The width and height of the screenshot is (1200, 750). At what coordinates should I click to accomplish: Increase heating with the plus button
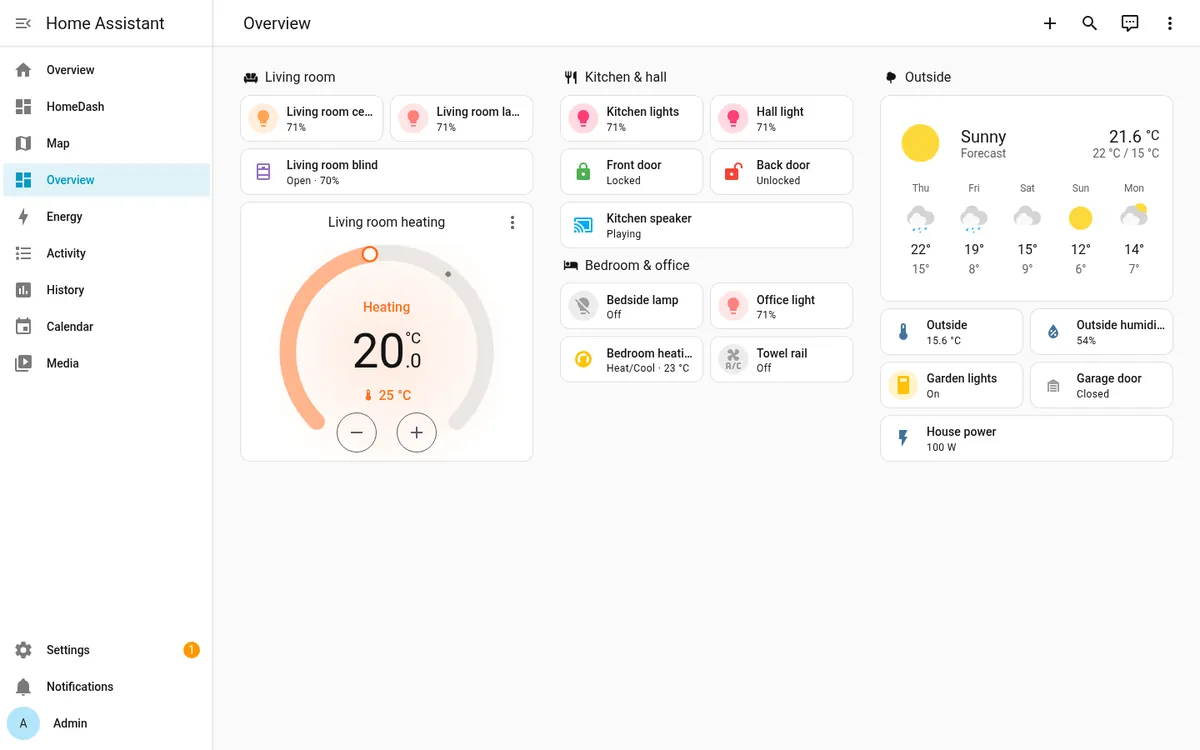417,432
